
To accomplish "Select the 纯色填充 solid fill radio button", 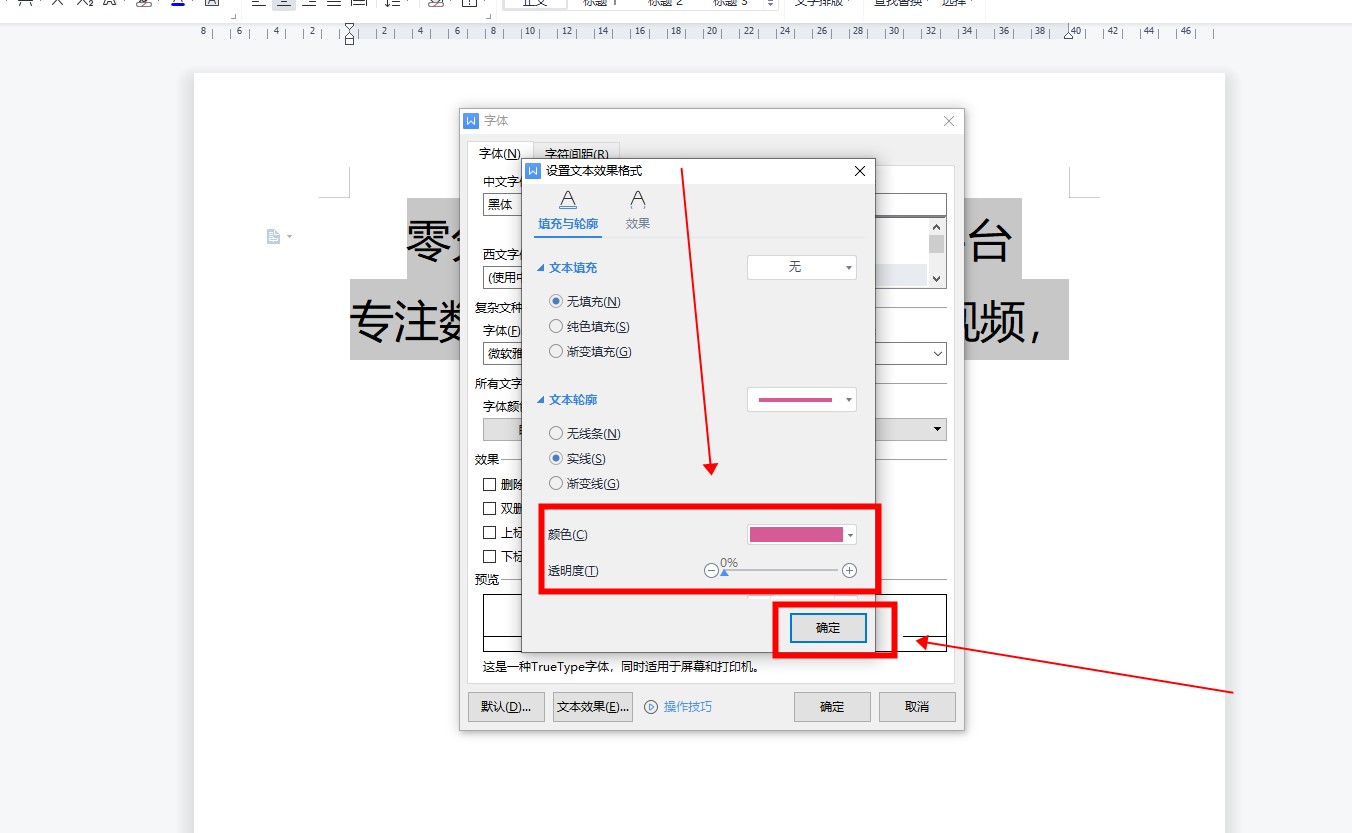I will (556, 326).
